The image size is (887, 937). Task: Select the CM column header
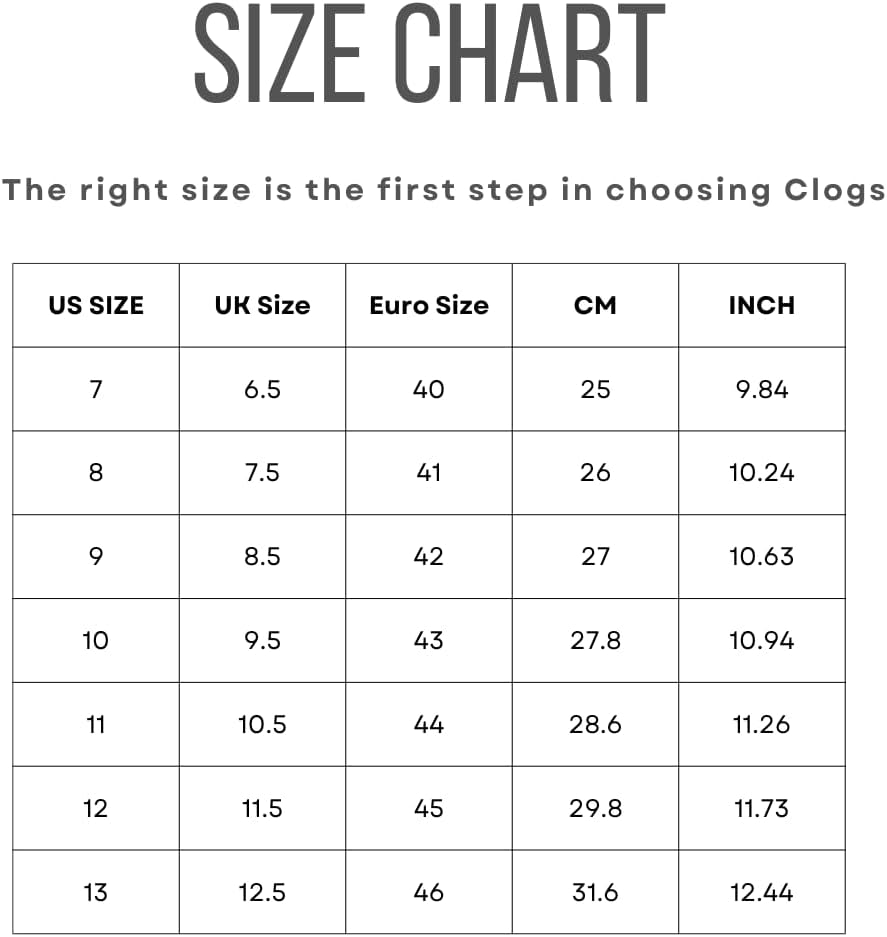pos(595,305)
